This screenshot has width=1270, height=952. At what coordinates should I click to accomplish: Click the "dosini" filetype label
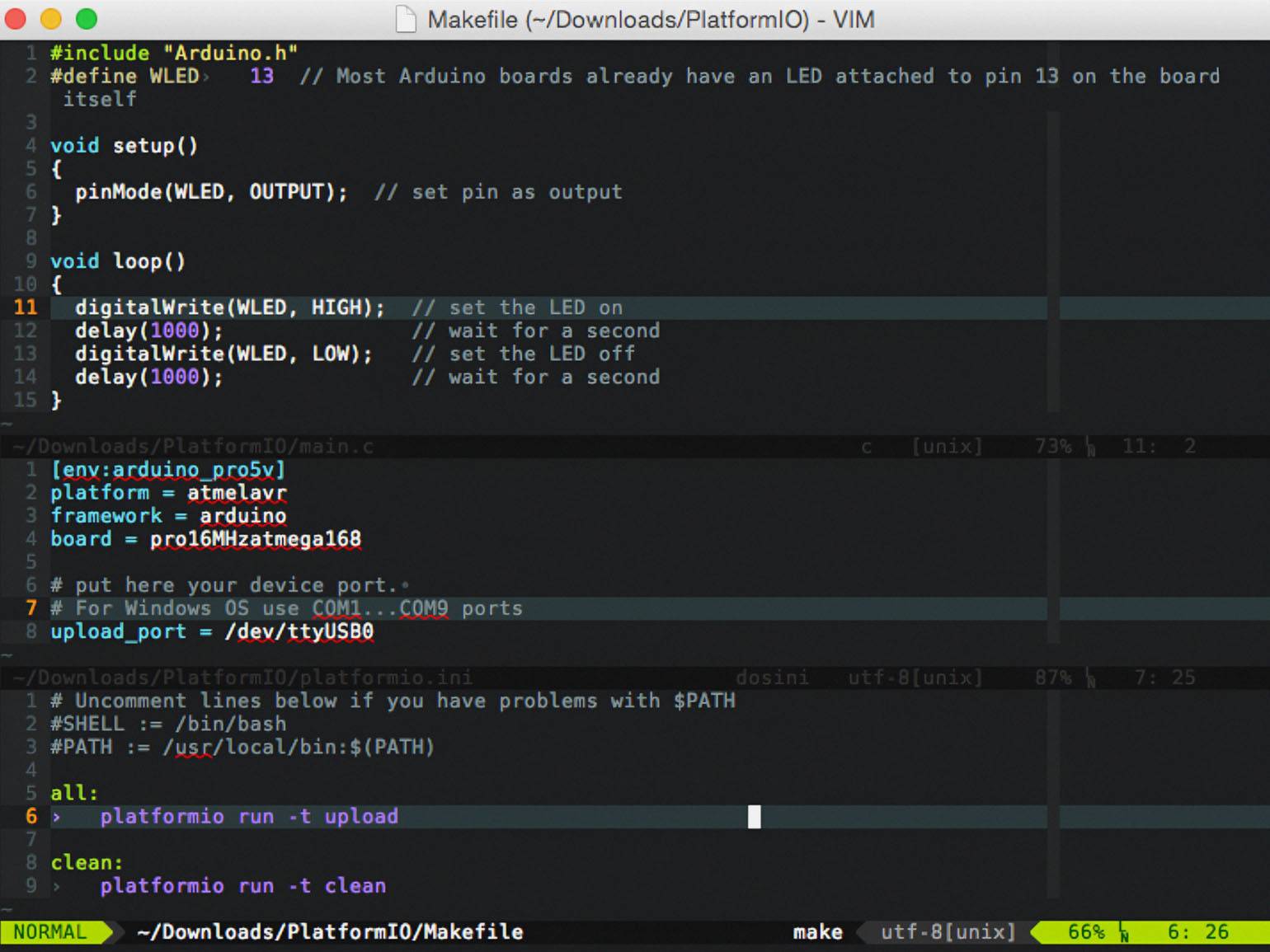point(772,678)
